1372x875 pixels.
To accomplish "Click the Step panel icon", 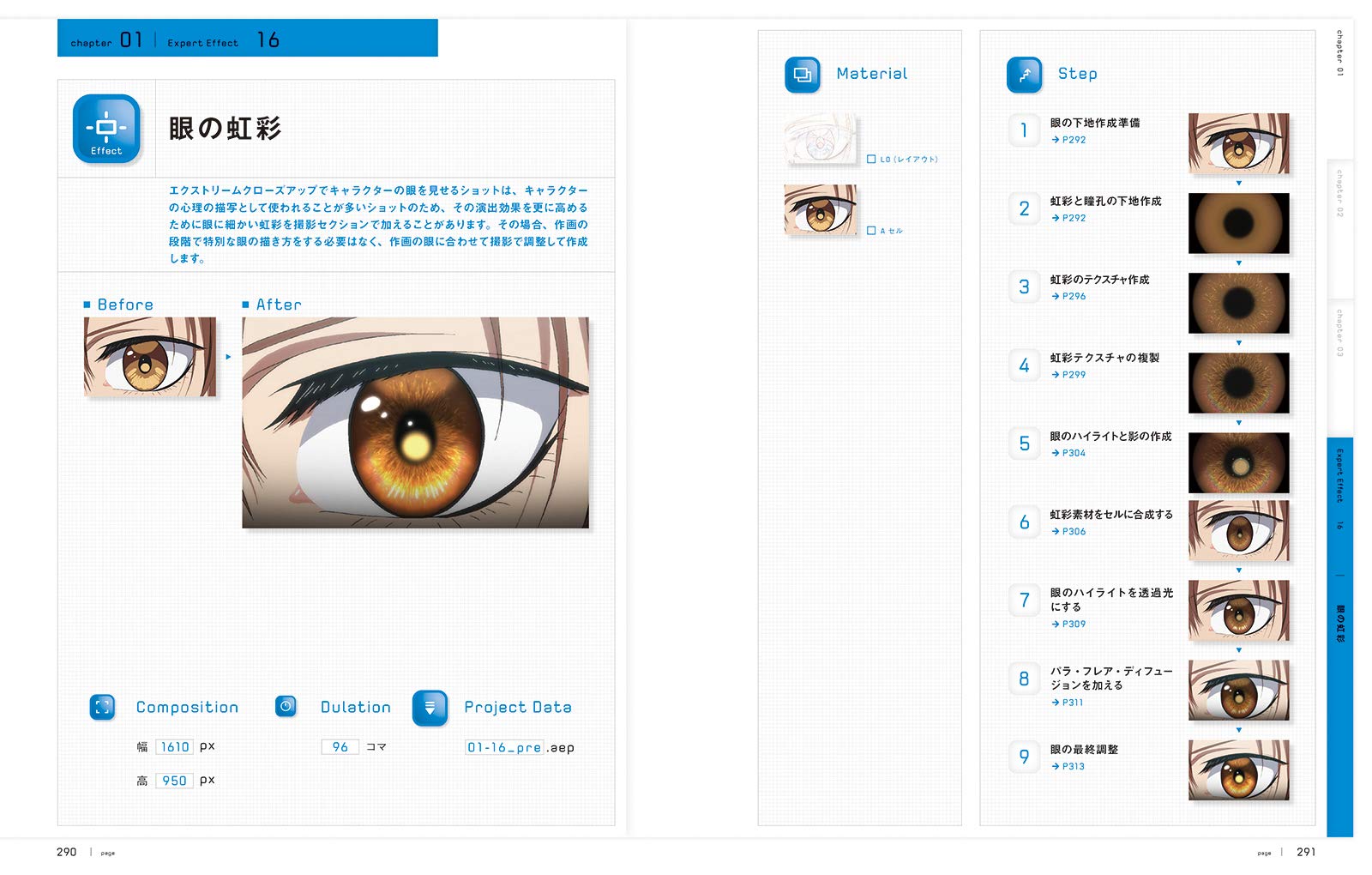I will click(1026, 74).
